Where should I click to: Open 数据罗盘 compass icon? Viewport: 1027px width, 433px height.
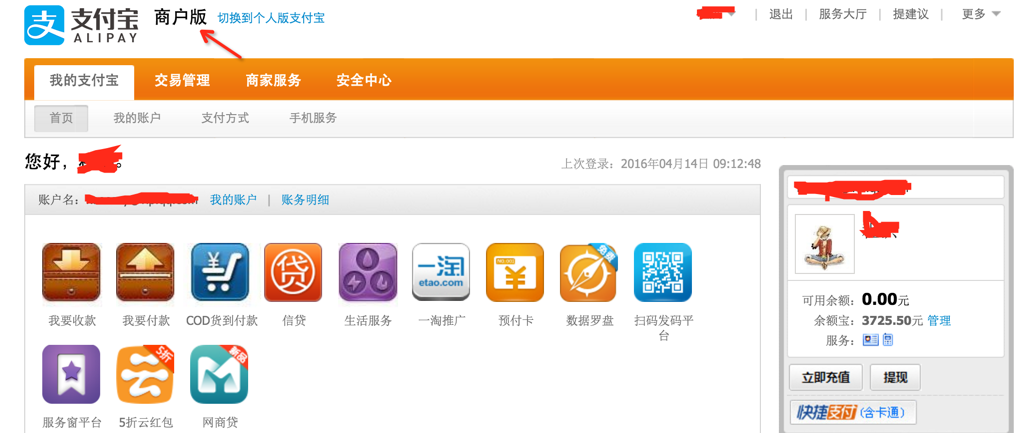pyautogui.click(x=589, y=272)
